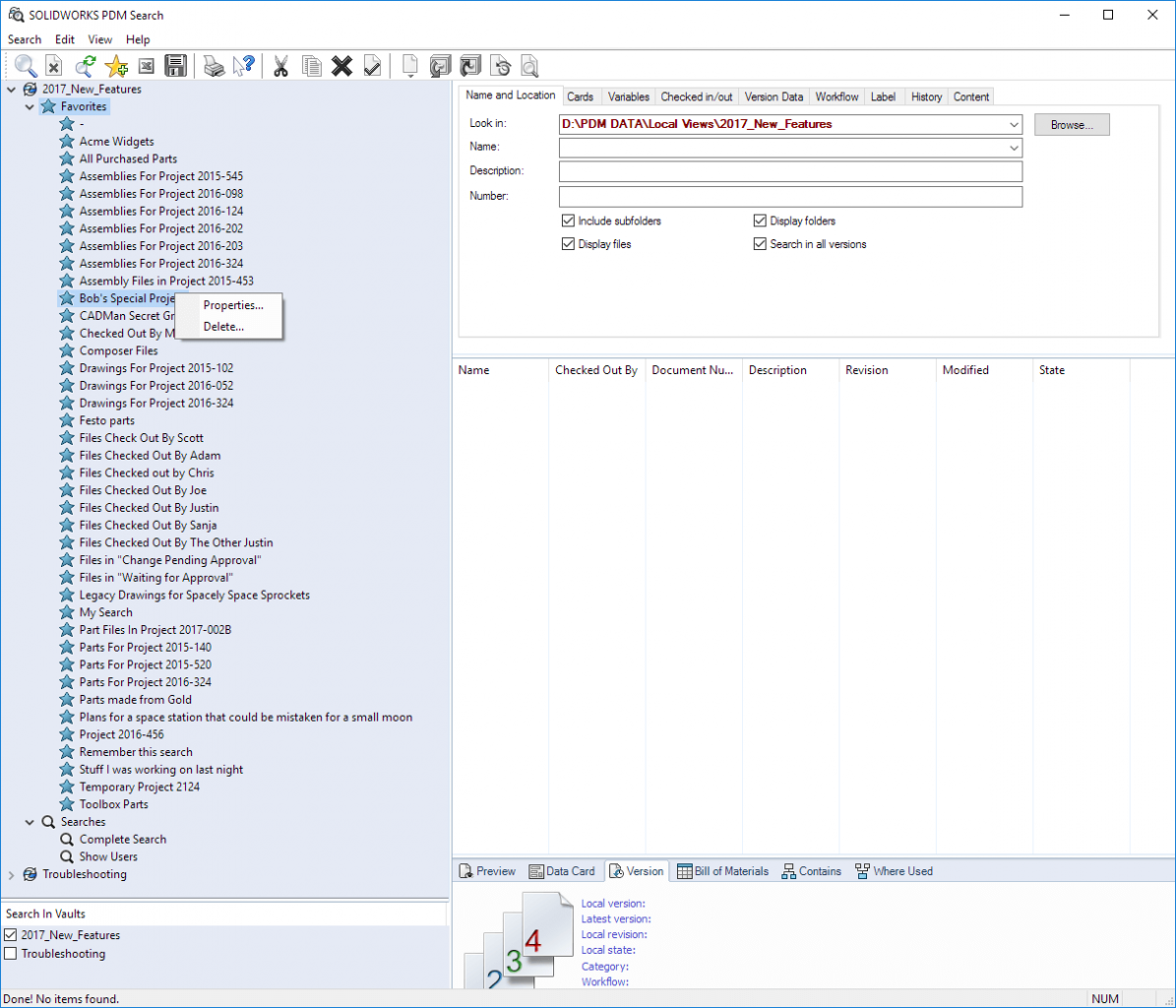Click the scissors cut icon
The width and height of the screenshot is (1176, 1008).
point(281,66)
